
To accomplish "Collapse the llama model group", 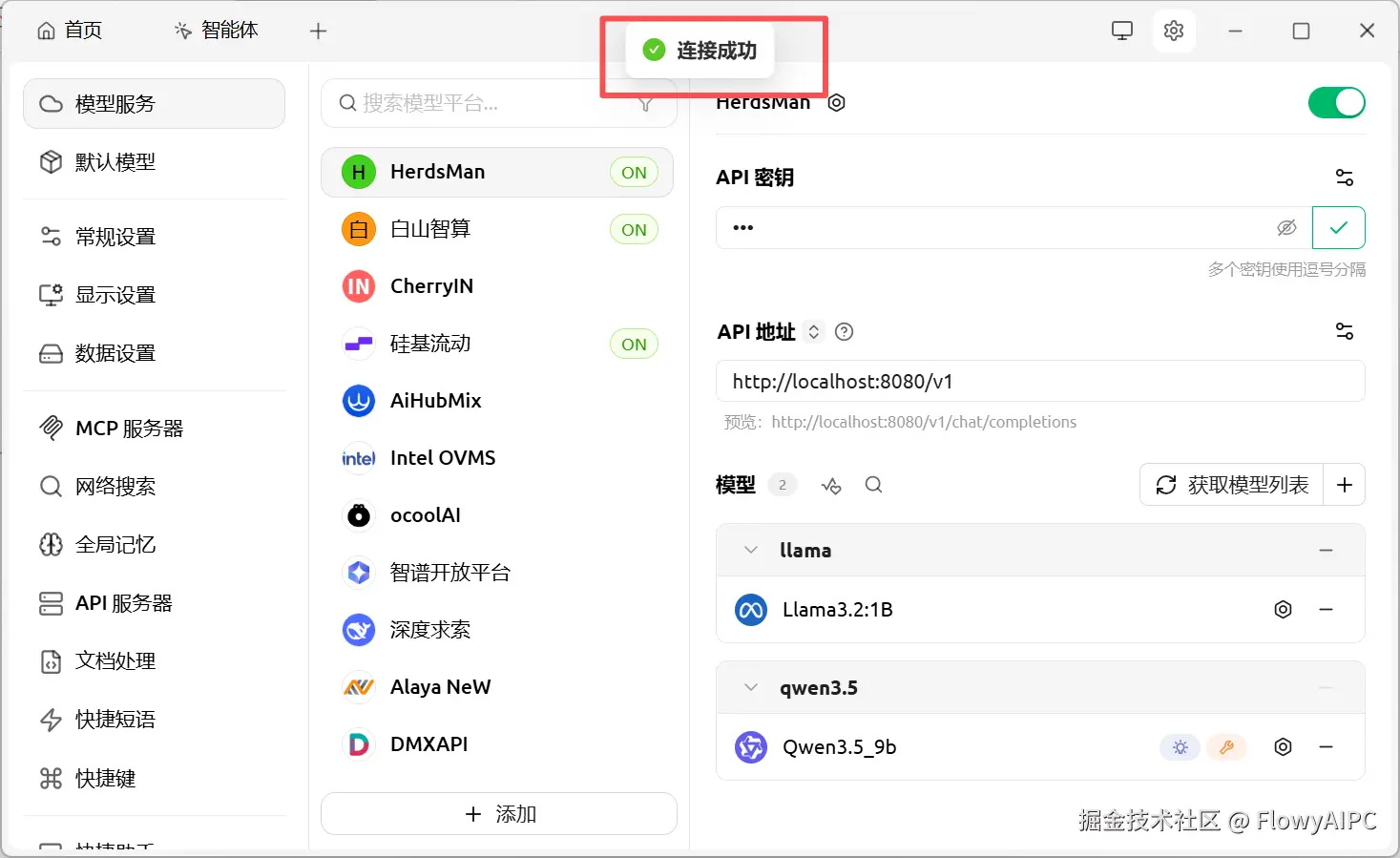I will [751, 551].
